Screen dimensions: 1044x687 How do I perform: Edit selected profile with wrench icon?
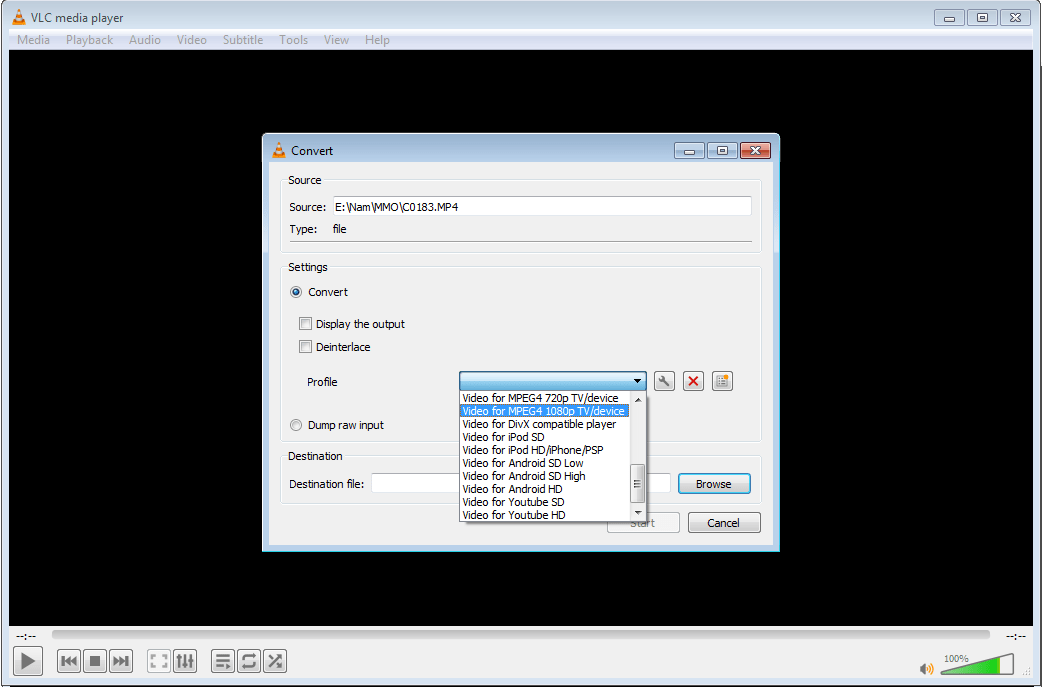point(664,381)
